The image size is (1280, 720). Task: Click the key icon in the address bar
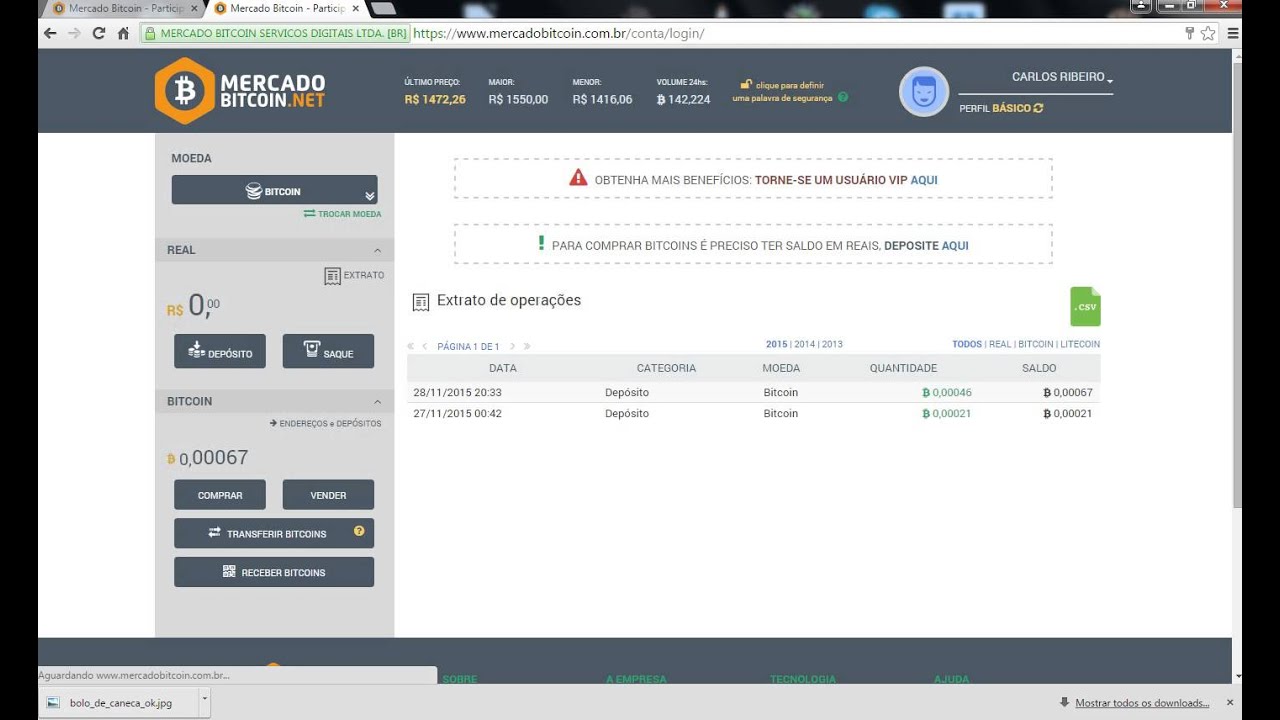pyautogui.click(x=1189, y=33)
